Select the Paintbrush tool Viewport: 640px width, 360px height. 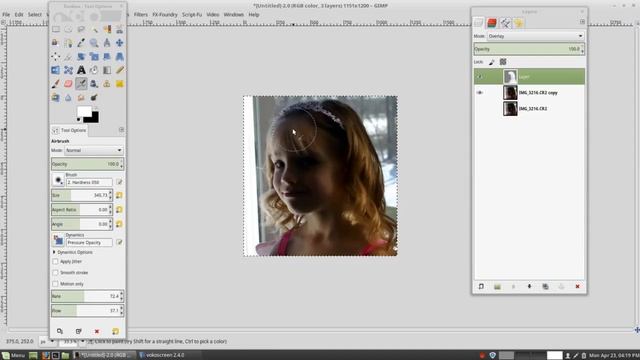(x=55, y=84)
